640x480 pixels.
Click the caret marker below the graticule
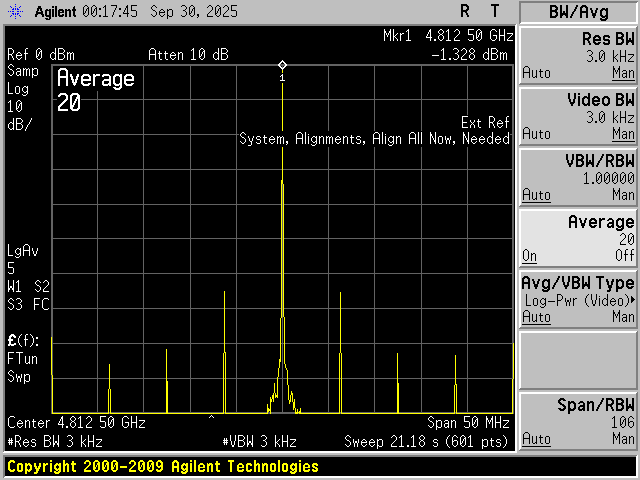(211, 418)
